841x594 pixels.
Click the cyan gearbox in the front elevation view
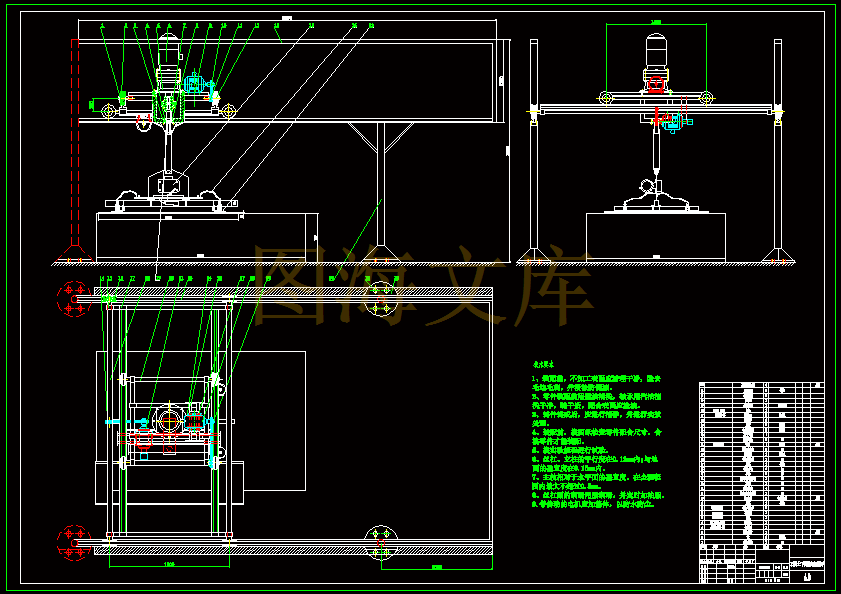pos(194,84)
